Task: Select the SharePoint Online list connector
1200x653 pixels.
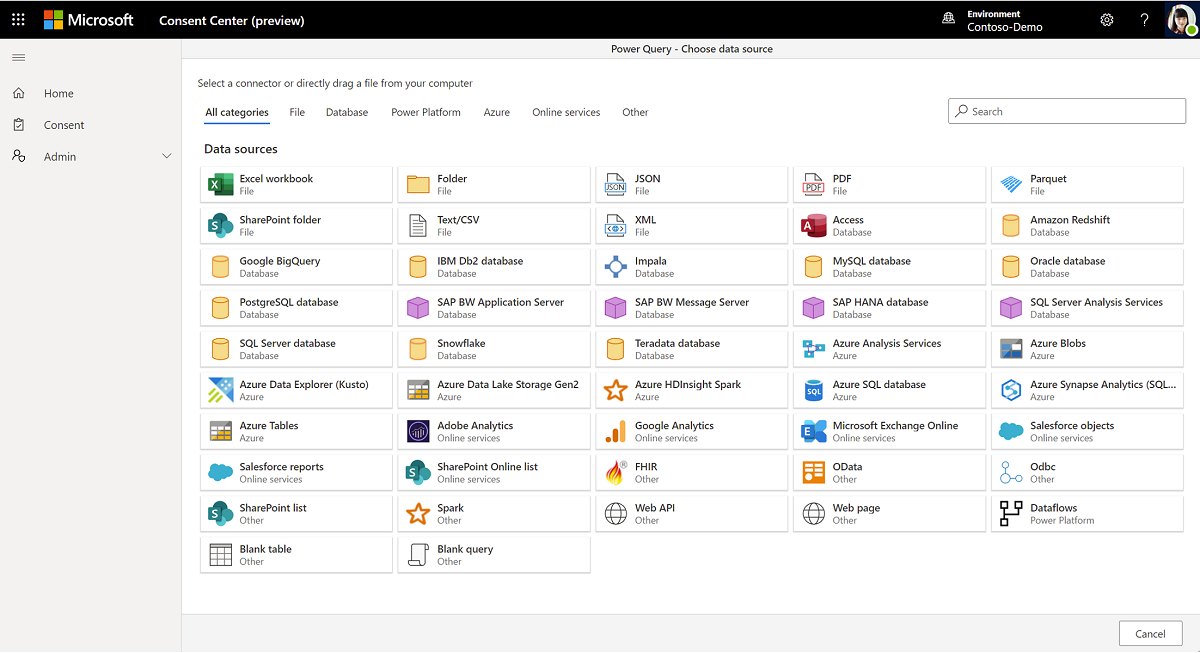Action: [494, 472]
